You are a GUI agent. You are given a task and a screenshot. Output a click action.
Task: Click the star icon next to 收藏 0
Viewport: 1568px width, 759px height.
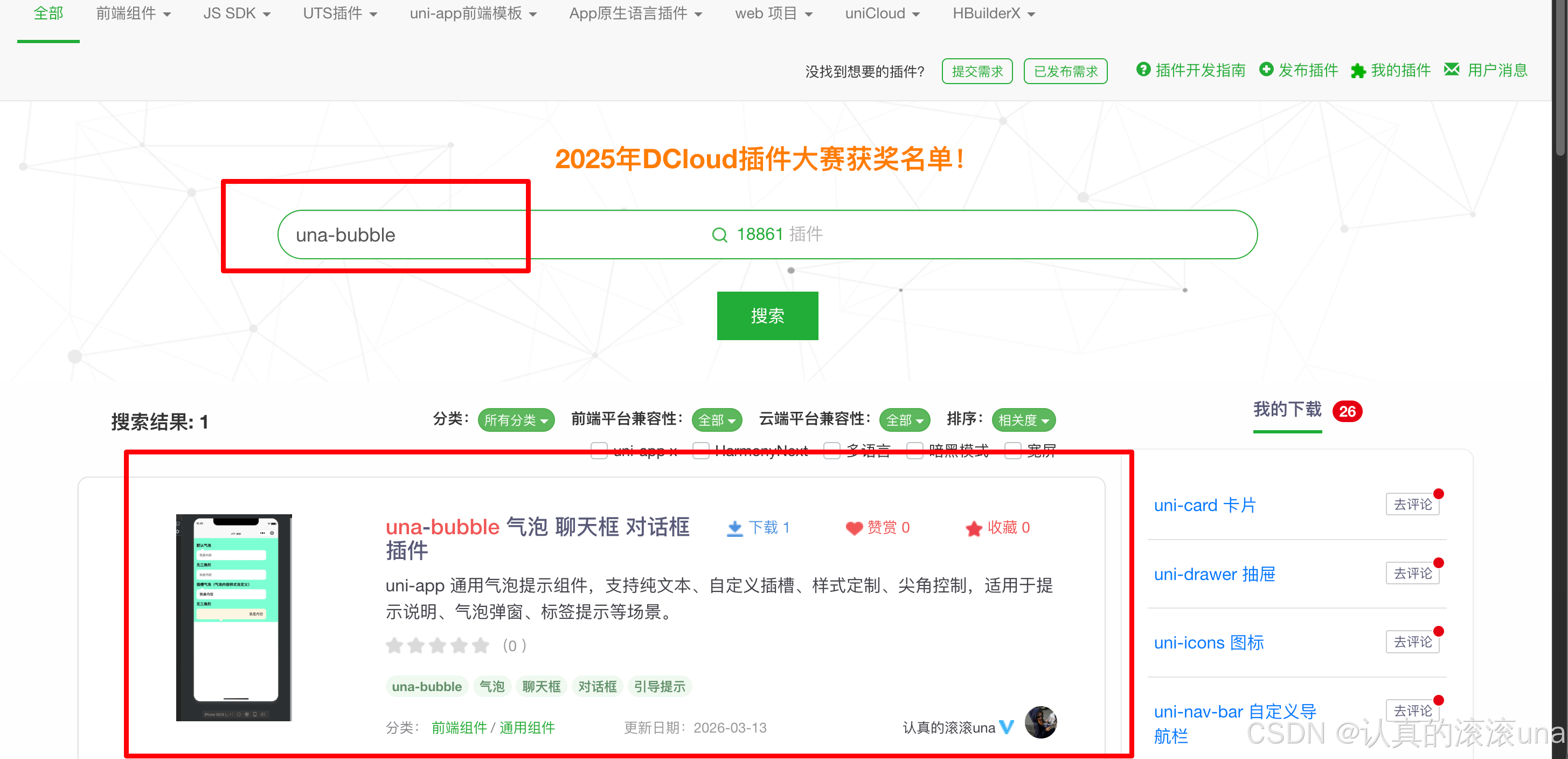coord(973,528)
